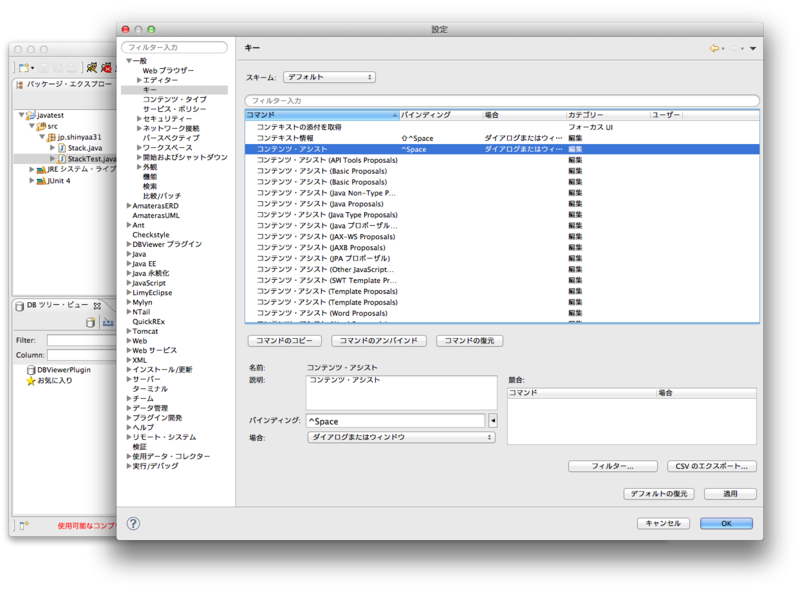Expand the Java EE tree node
Viewport: 800px width, 591px height.
tap(129, 264)
